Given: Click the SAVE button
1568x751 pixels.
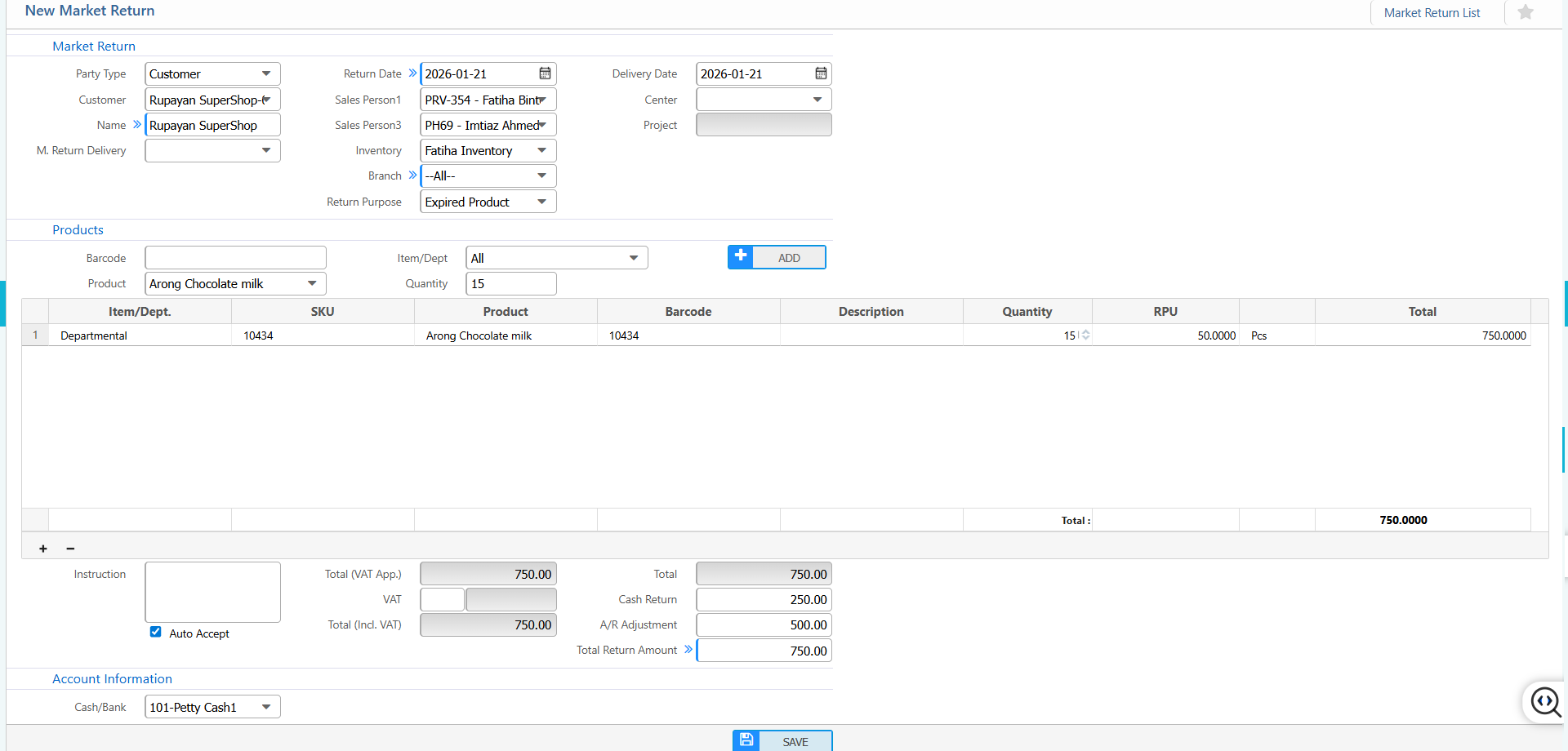Looking at the screenshot, I should [795, 741].
